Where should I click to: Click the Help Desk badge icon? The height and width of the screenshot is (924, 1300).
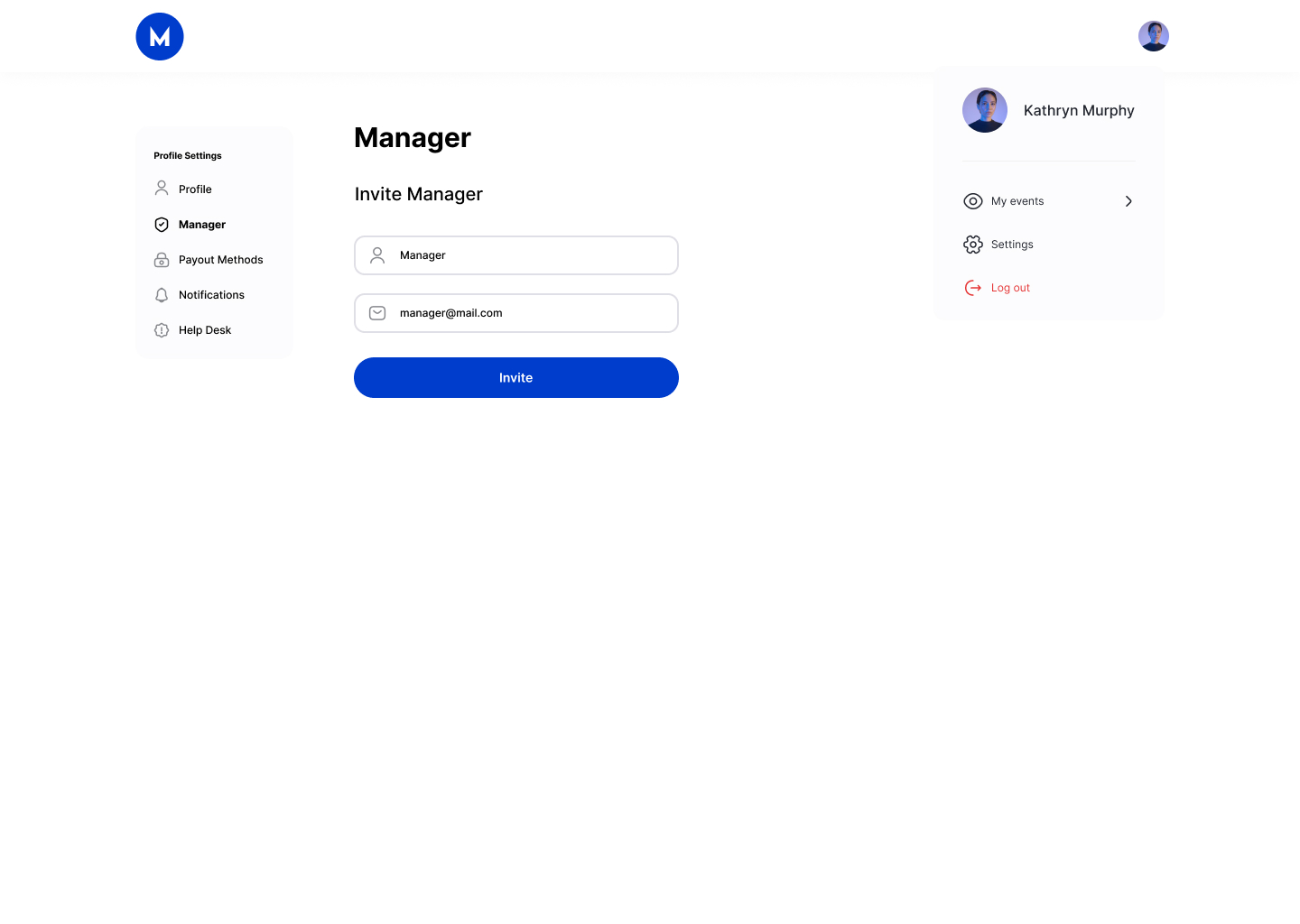162,330
